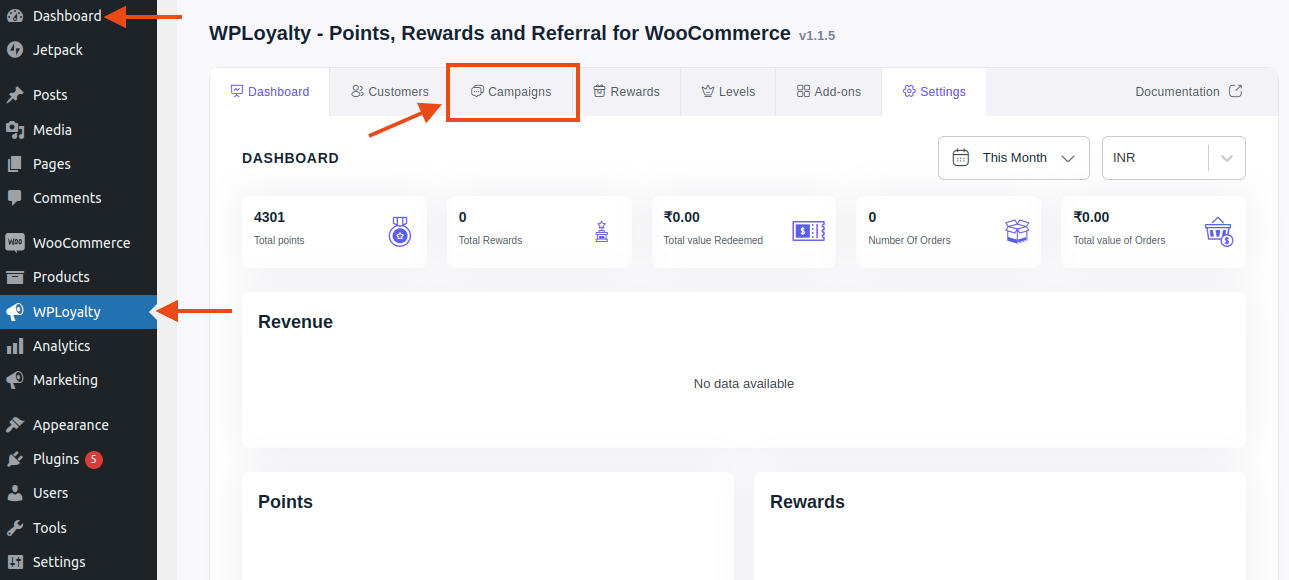Open the Plugins sidebar menu
The image size is (1289, 580).
pyautogui.click(x=78, y=459)
